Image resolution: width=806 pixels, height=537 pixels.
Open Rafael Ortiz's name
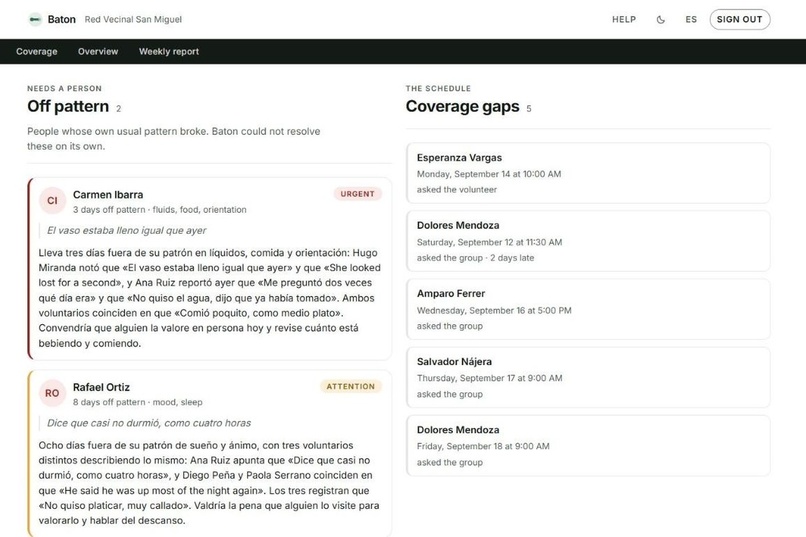[x=101, y=387]
